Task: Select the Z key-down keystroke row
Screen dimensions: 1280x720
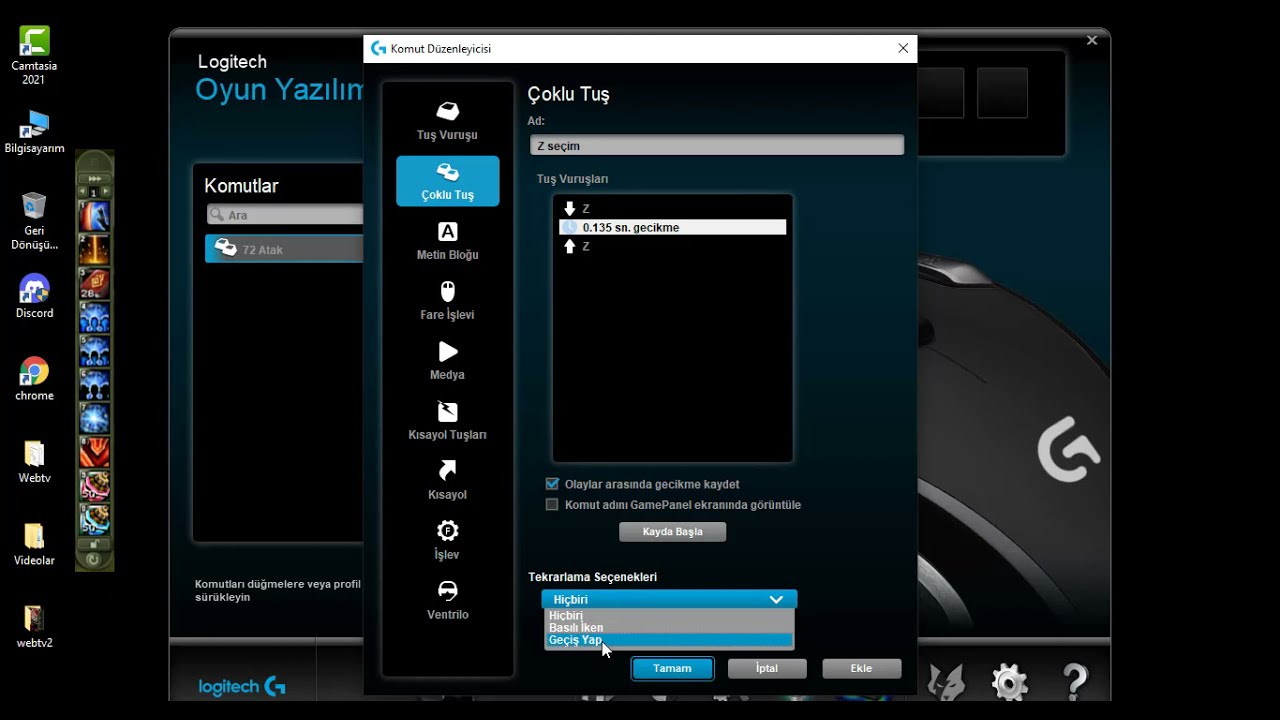Action: coord(672,209)
